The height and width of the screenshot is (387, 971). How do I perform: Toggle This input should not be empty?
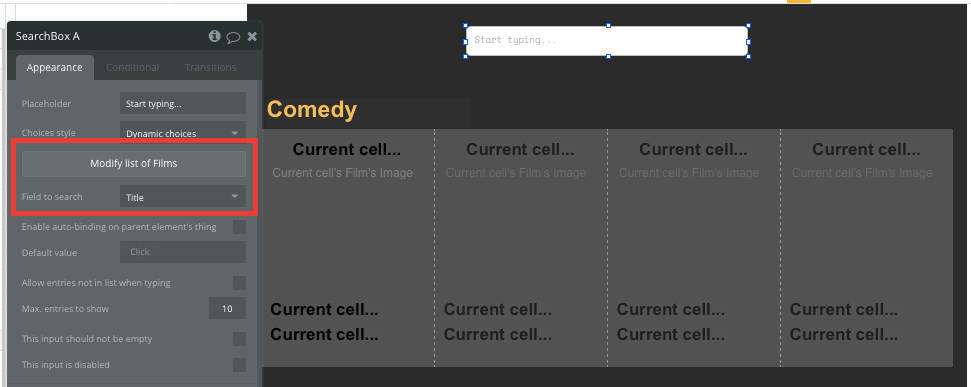tap(239, 339)
